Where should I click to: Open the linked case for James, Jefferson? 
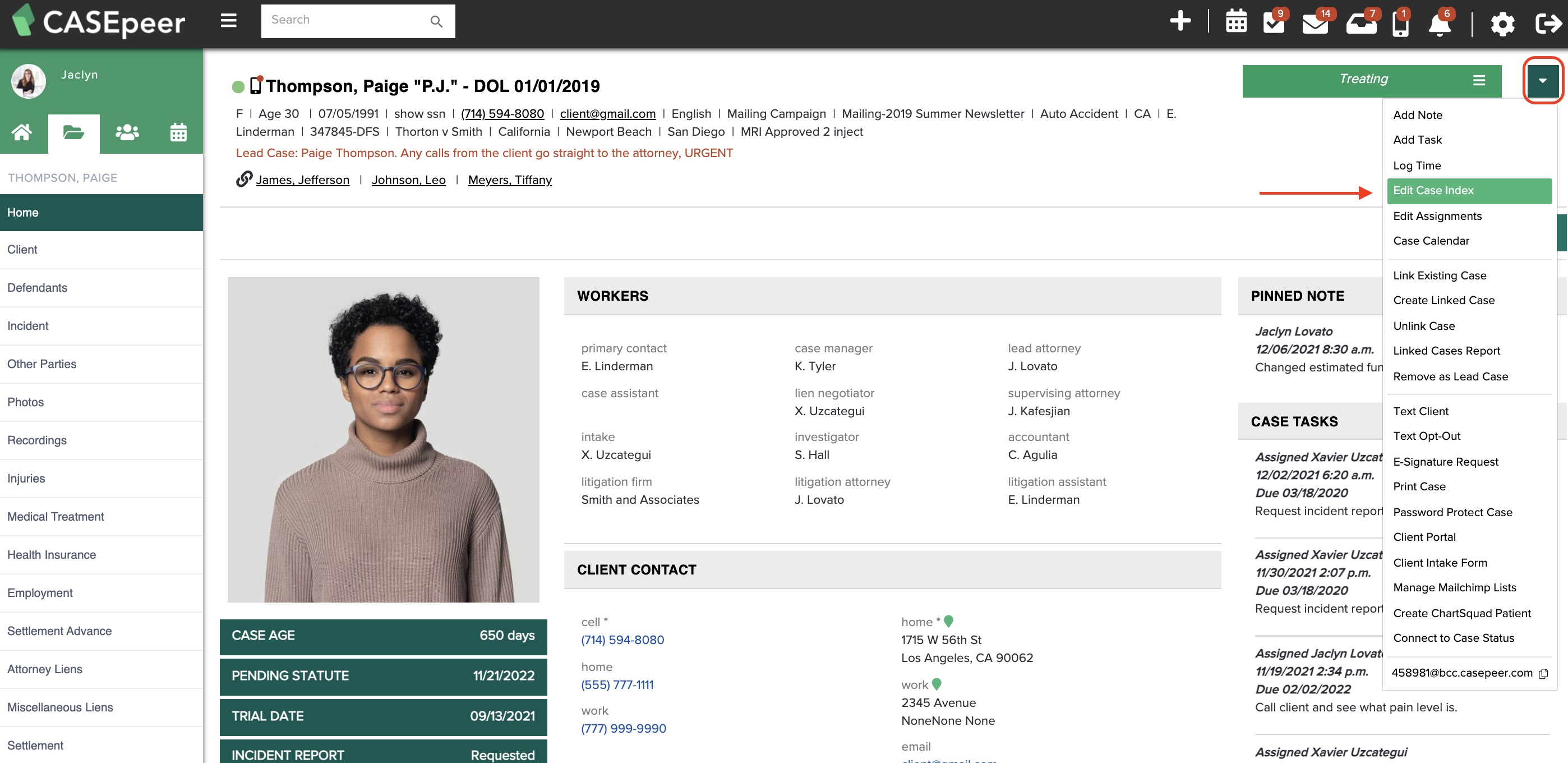tap(302, 180)
